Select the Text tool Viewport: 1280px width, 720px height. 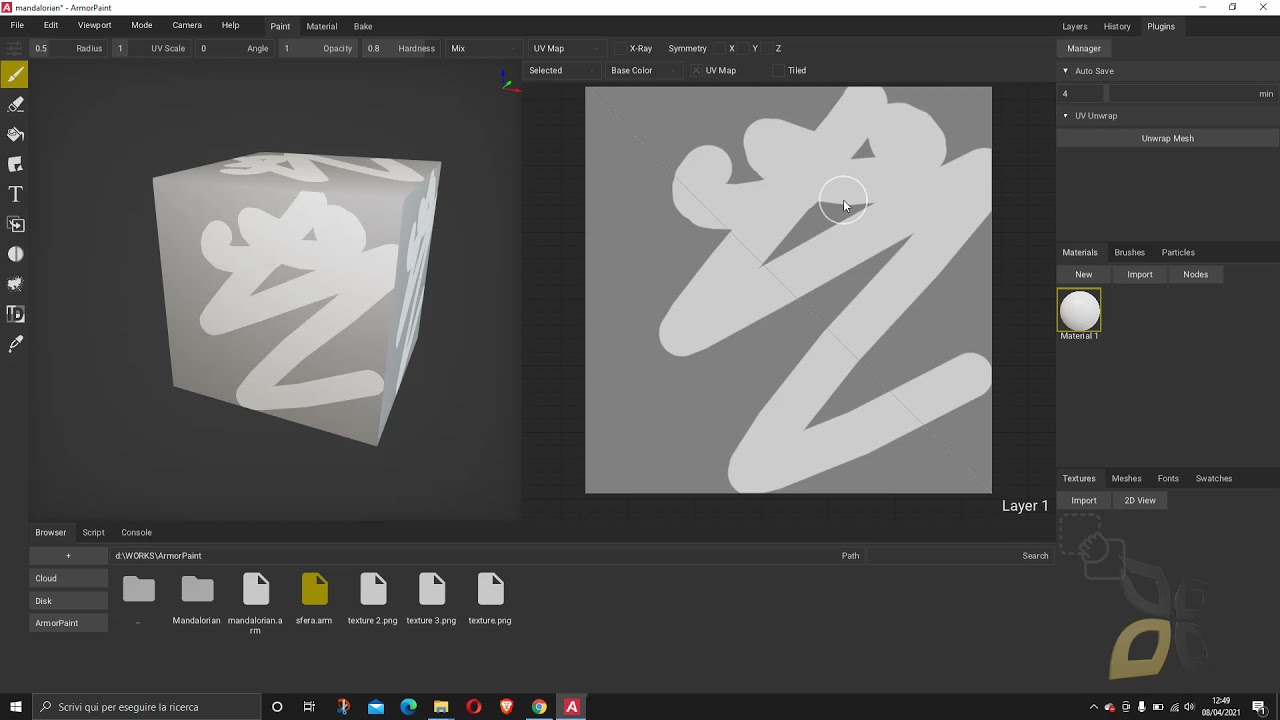[x=15, y=194]
